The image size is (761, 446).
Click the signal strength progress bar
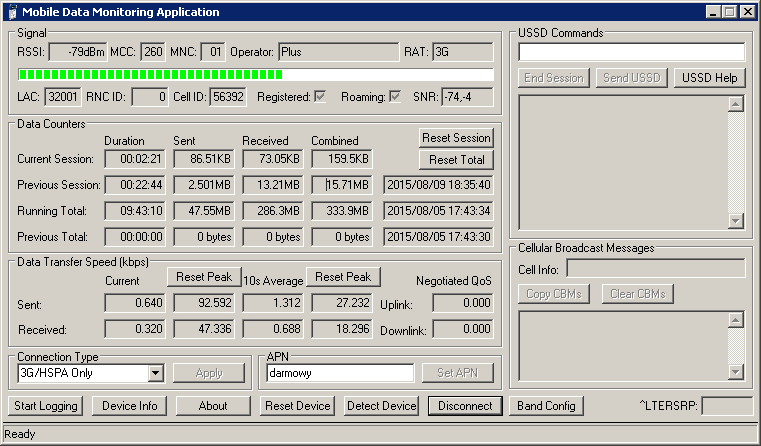(255, 75)
